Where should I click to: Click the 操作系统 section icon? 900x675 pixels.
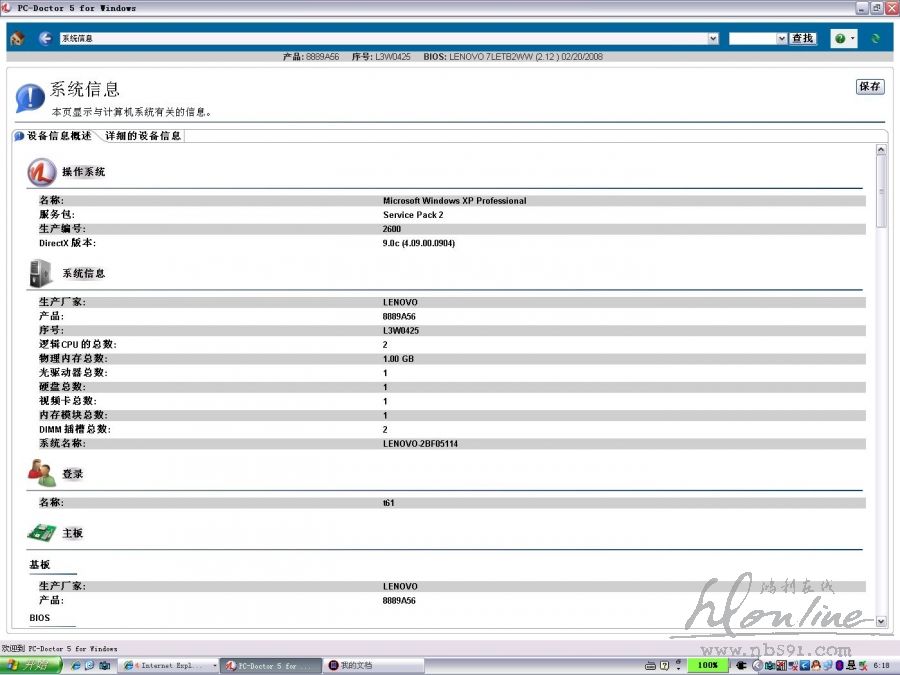click(x=41, y=172)
